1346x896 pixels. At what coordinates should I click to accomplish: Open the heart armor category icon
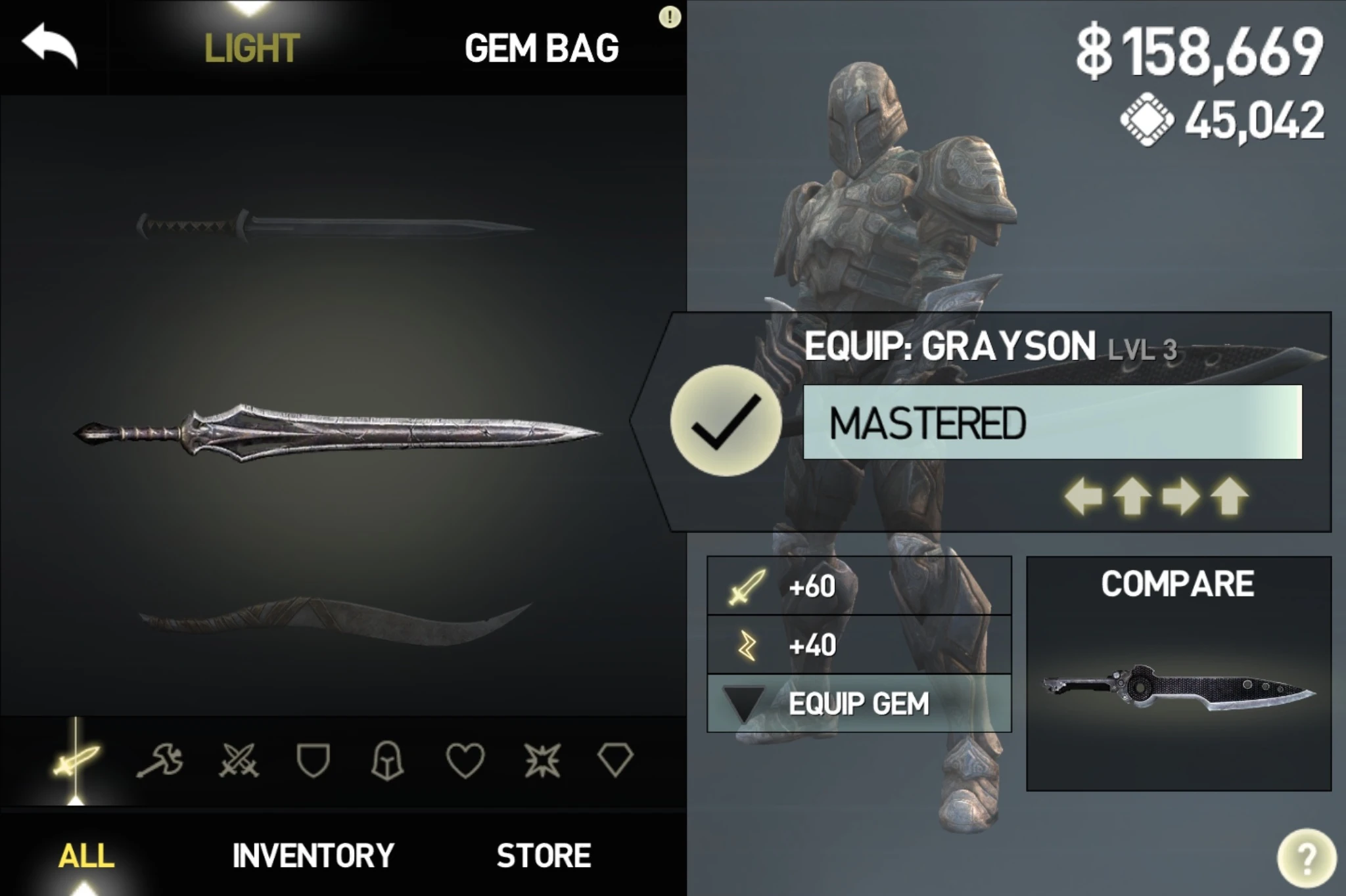point(465,761)
